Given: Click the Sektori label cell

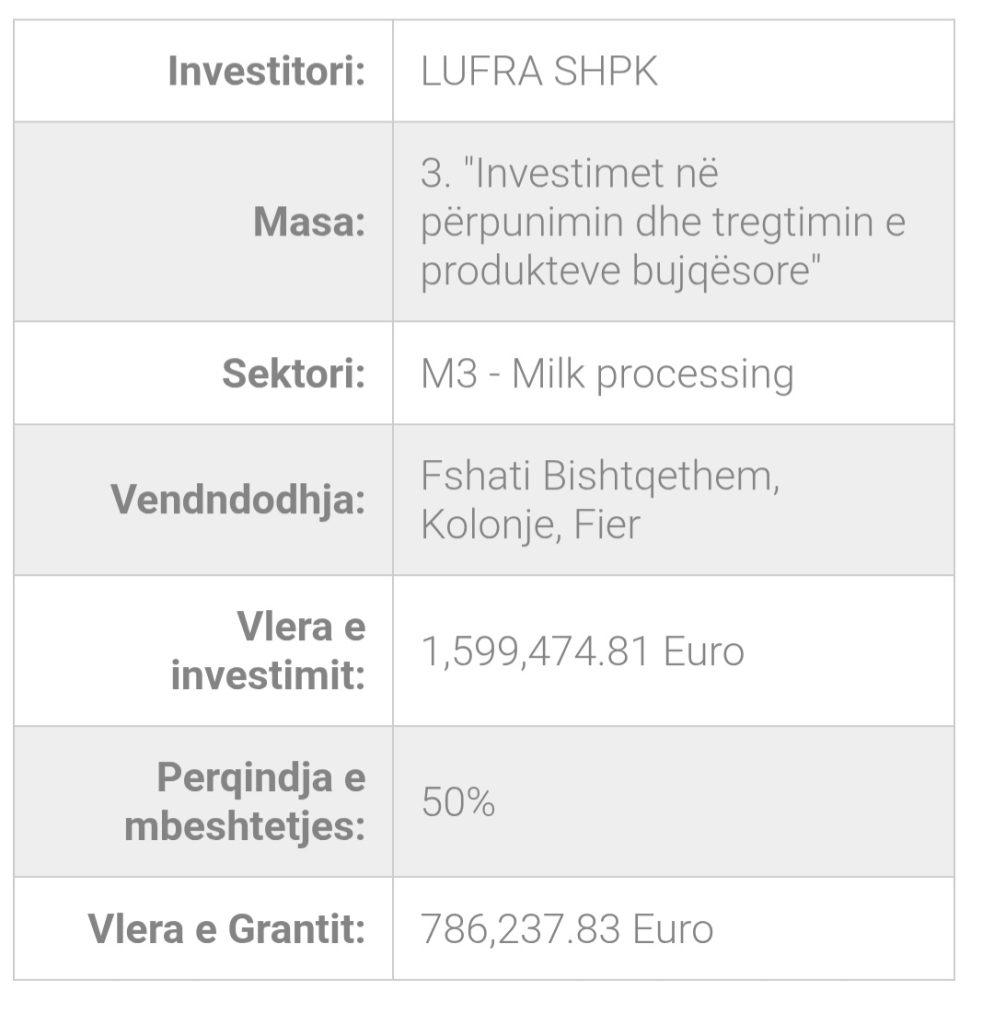Looking at the screenshot, I should [293, 374].
